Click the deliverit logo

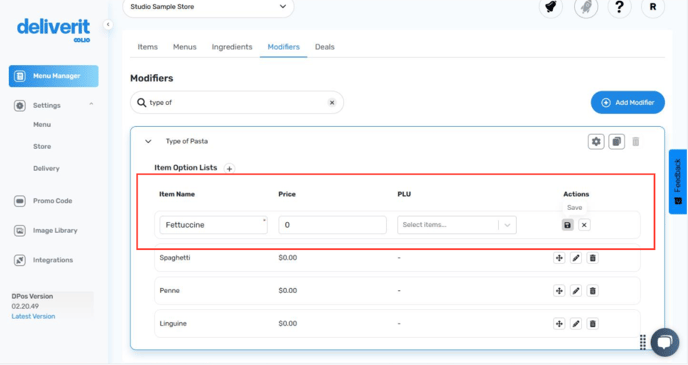coord(54,29)
